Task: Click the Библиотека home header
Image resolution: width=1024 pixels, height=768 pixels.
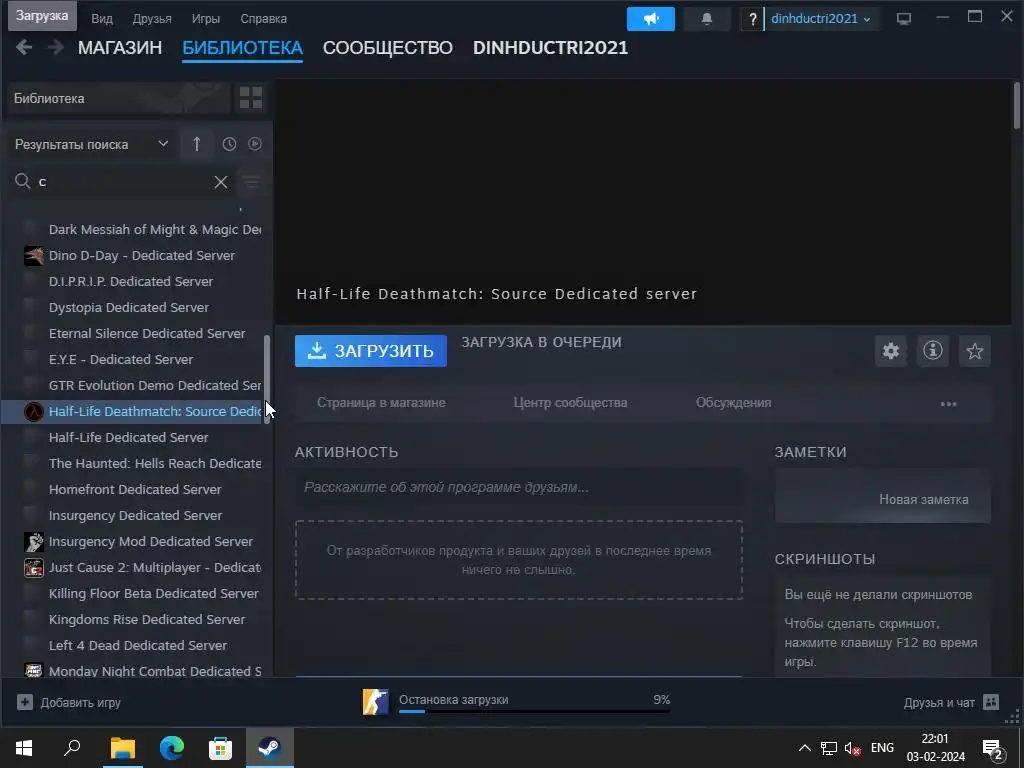Action: (x=119, y=98)
